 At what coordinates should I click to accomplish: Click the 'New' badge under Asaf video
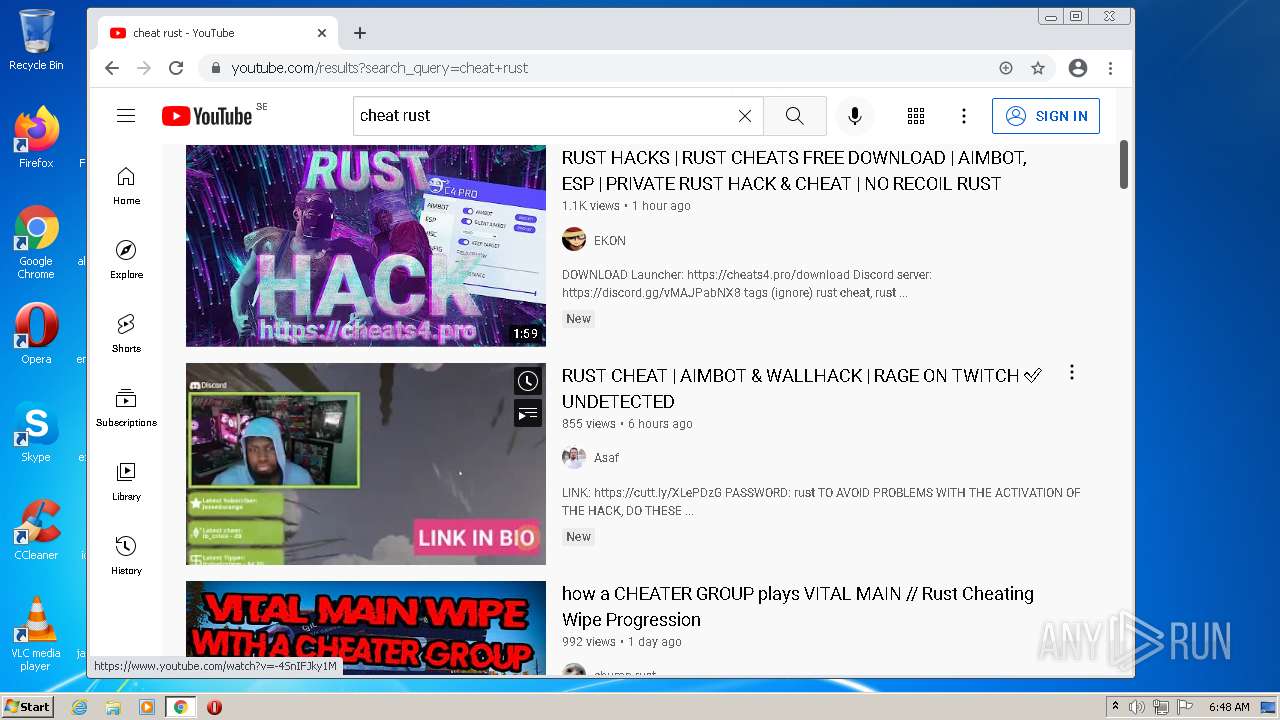(579, 537)
